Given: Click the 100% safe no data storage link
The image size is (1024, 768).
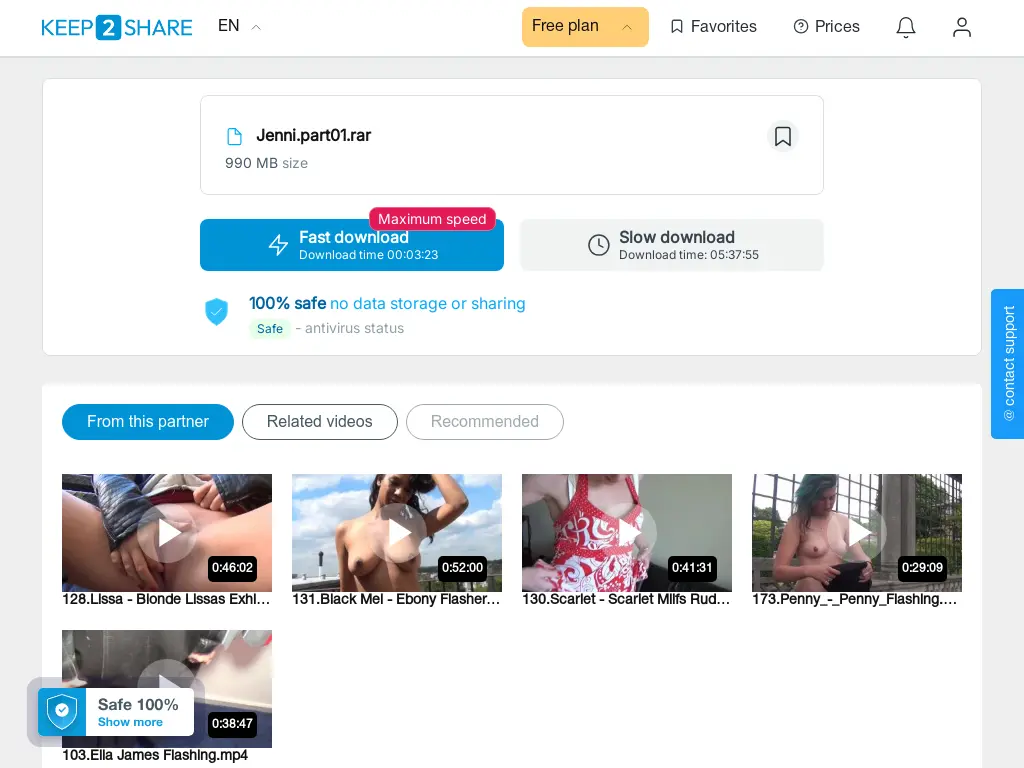Looking at the screenshot, I should point(387,303).
